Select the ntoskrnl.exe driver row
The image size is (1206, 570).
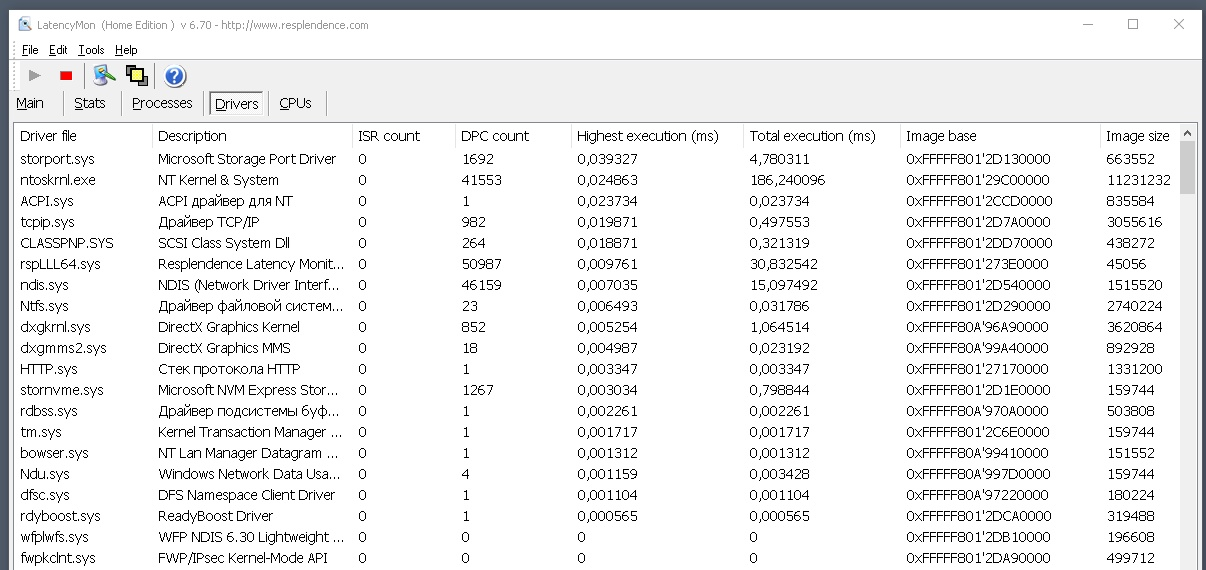pos(597,180)
